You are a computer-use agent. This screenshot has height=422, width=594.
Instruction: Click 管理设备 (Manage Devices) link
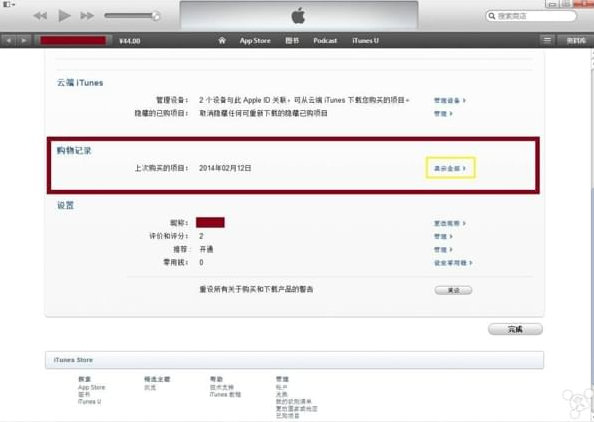click(450, 100)
